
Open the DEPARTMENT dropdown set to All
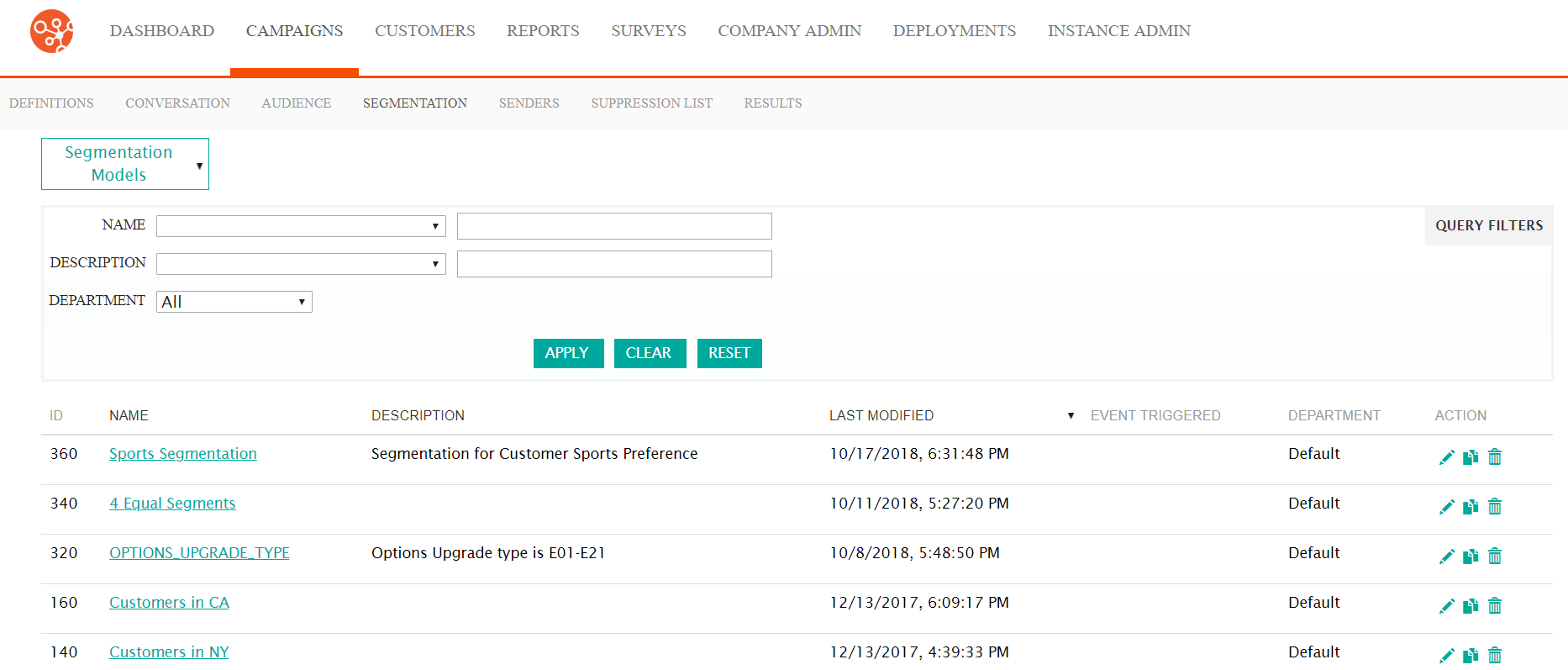pyautogui.click(x=234, y=302)
